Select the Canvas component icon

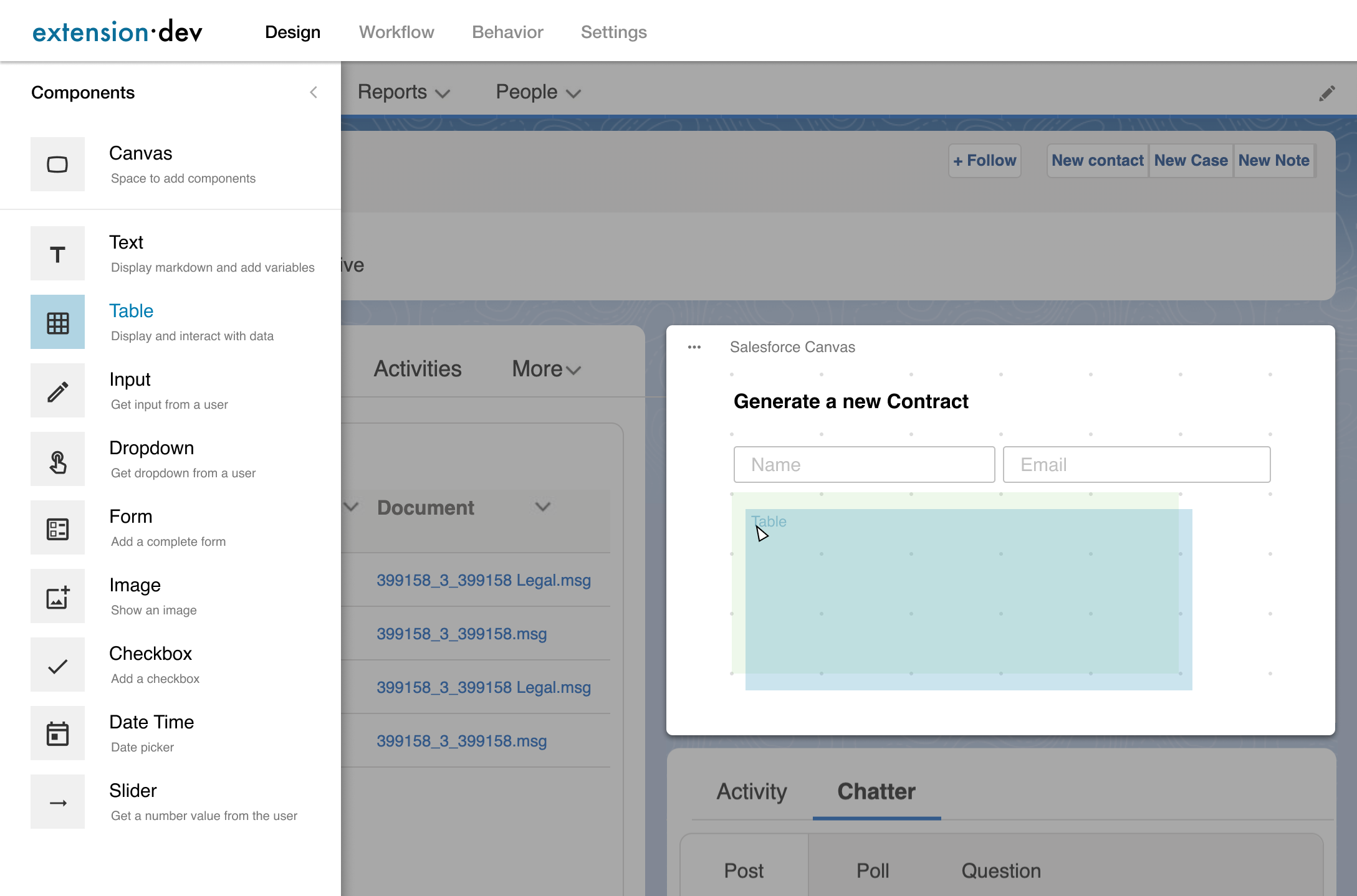point(57,164)
